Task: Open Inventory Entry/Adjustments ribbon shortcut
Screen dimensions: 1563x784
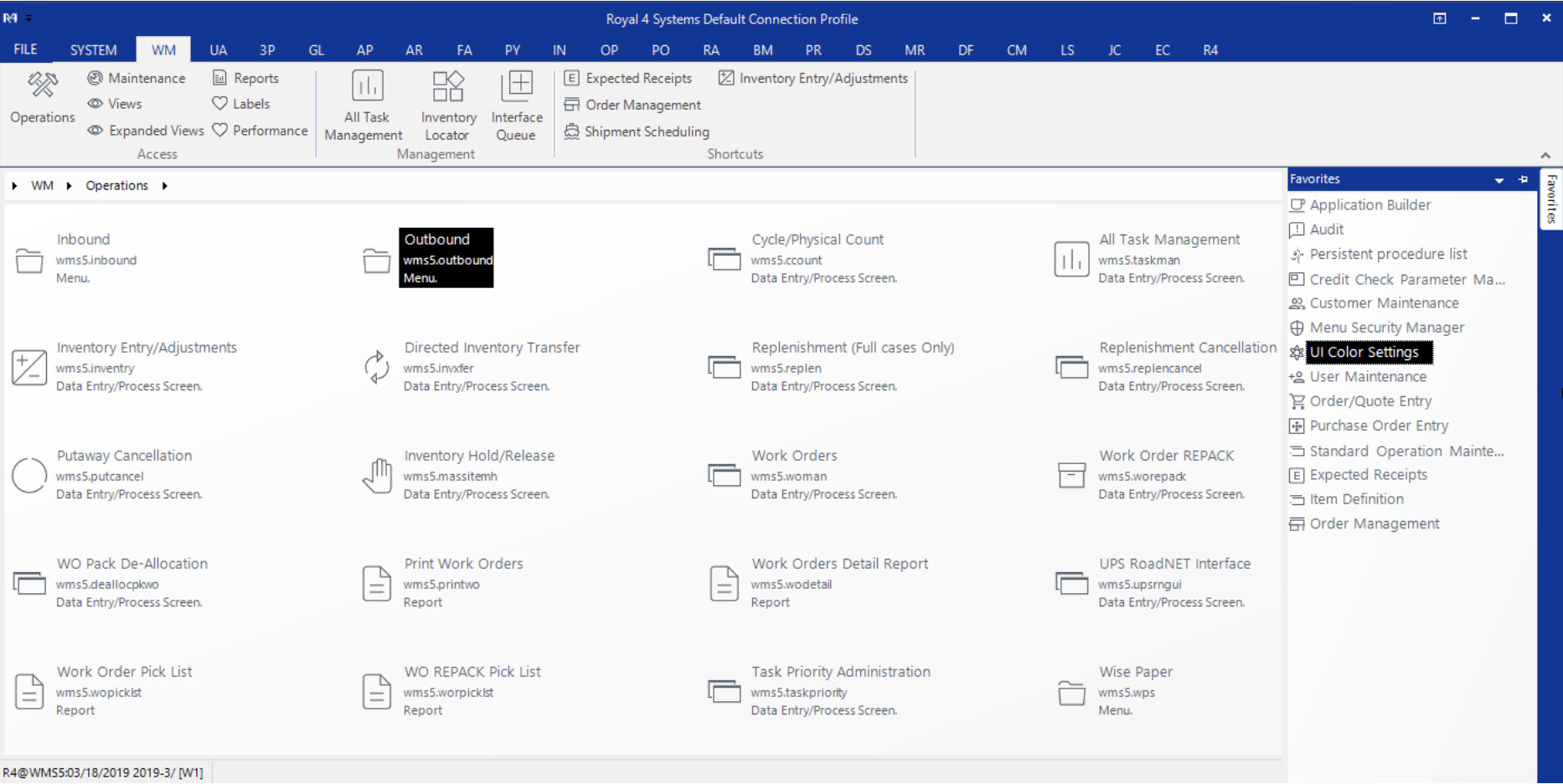Action: (x=813, y=78)
